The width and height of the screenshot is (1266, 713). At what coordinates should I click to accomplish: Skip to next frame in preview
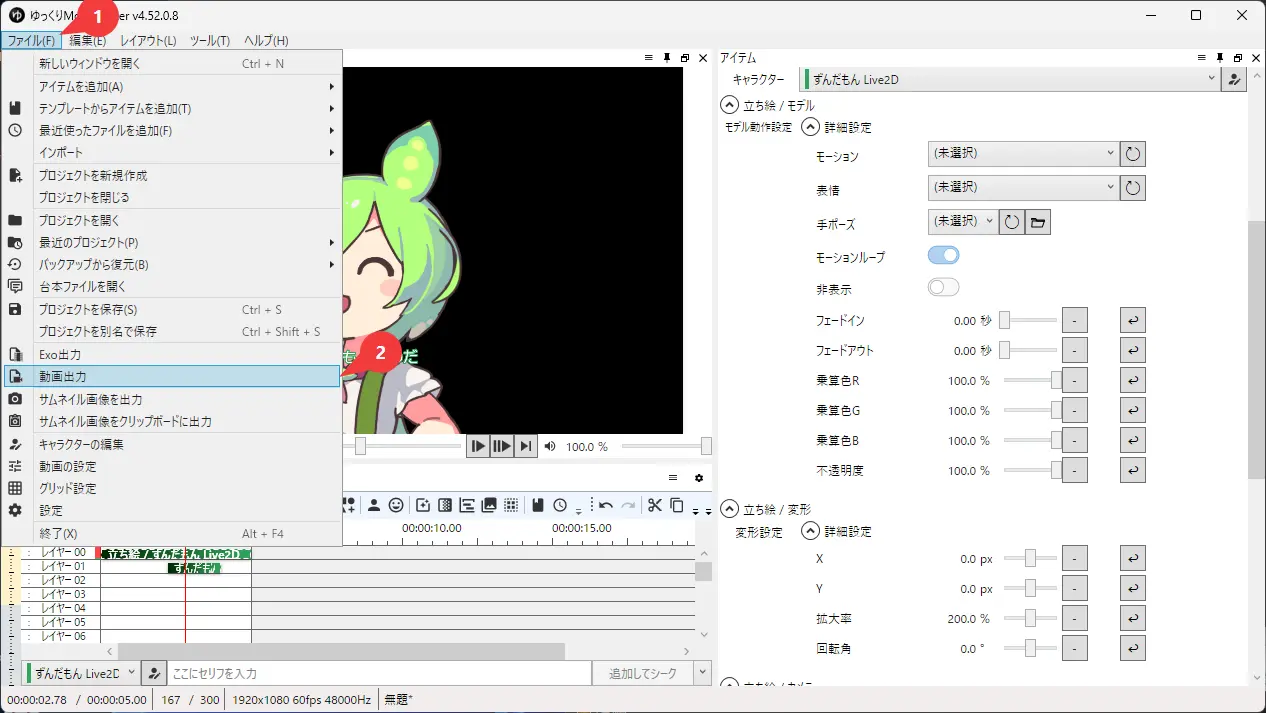point(526,446)
